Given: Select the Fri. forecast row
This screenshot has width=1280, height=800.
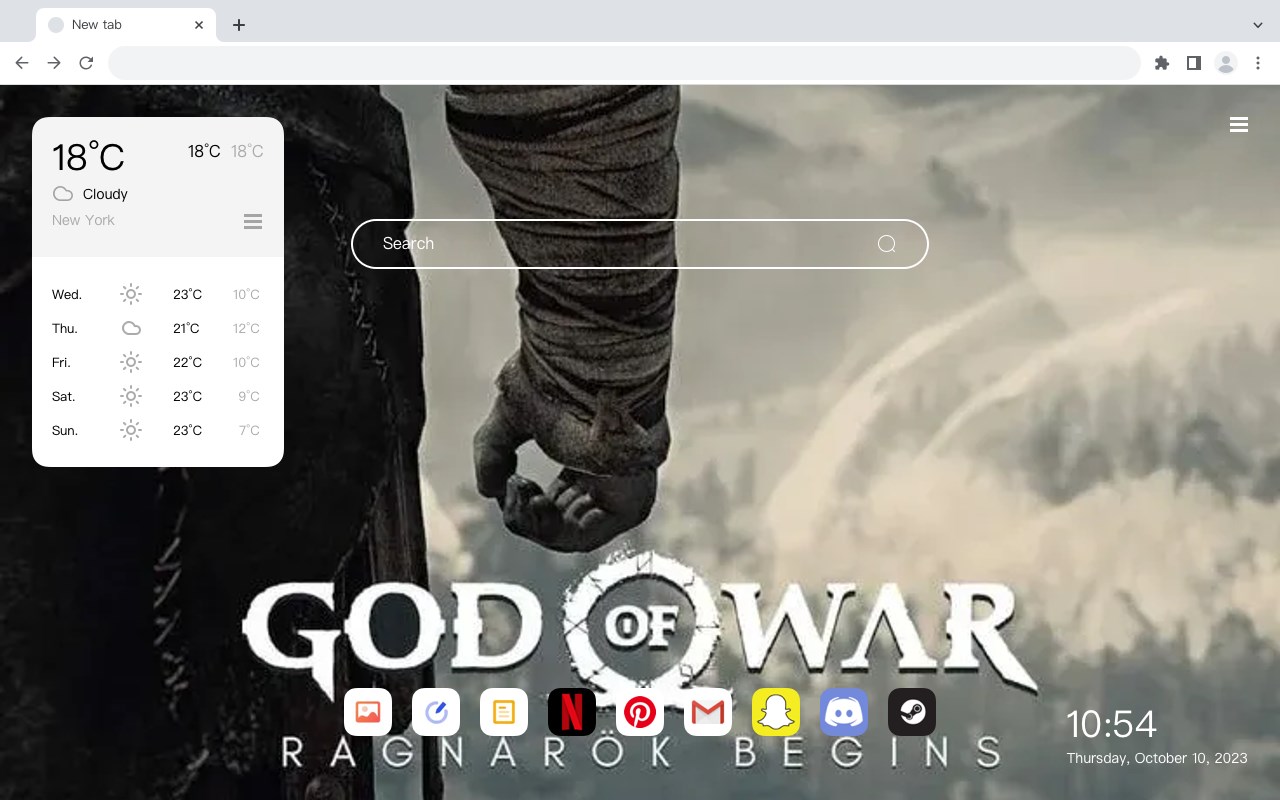Looking at the screenshot, I should point(158,362).
